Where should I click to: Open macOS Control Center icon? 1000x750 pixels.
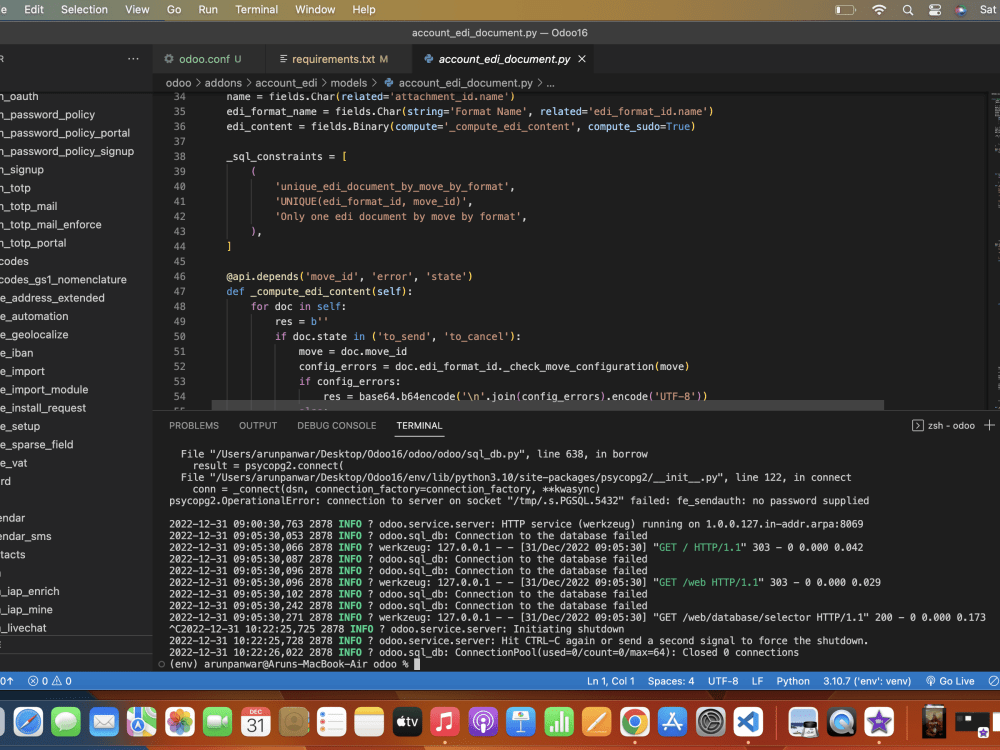(935, 10)
